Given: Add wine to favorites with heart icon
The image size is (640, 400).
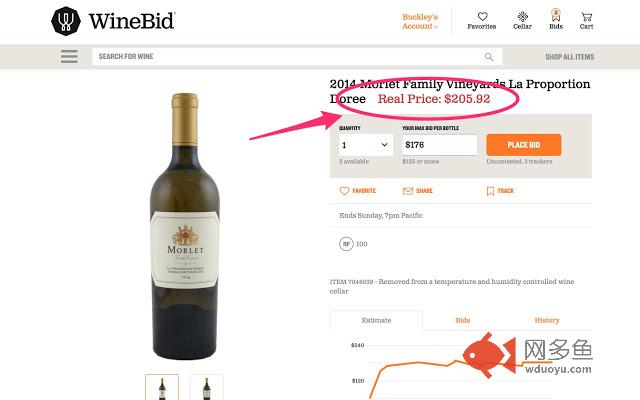Looking at the screenshot, I should click(x=344, y=191).
